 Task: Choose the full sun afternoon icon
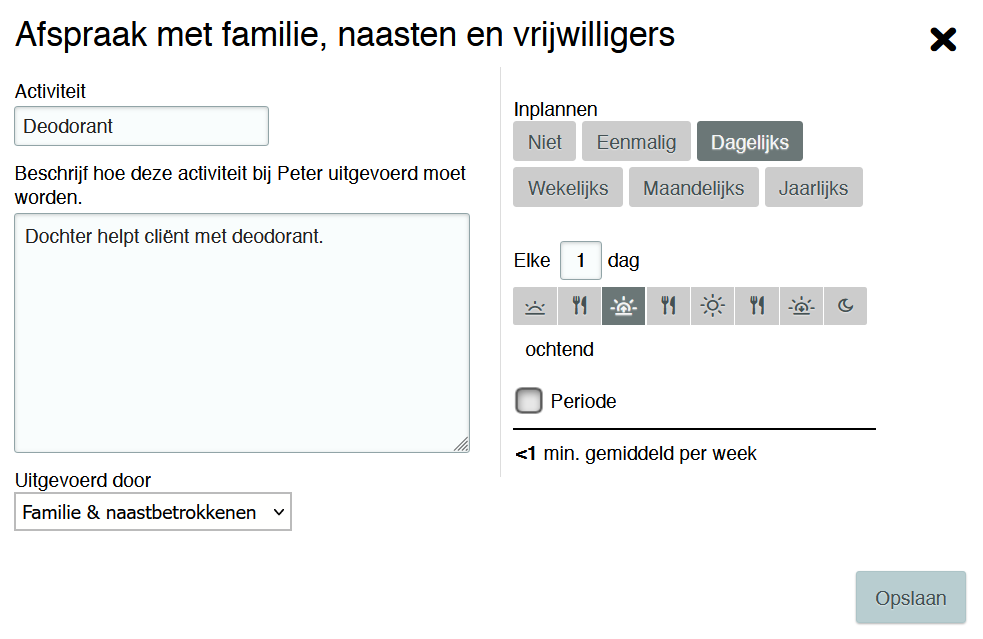coord(712,306)
